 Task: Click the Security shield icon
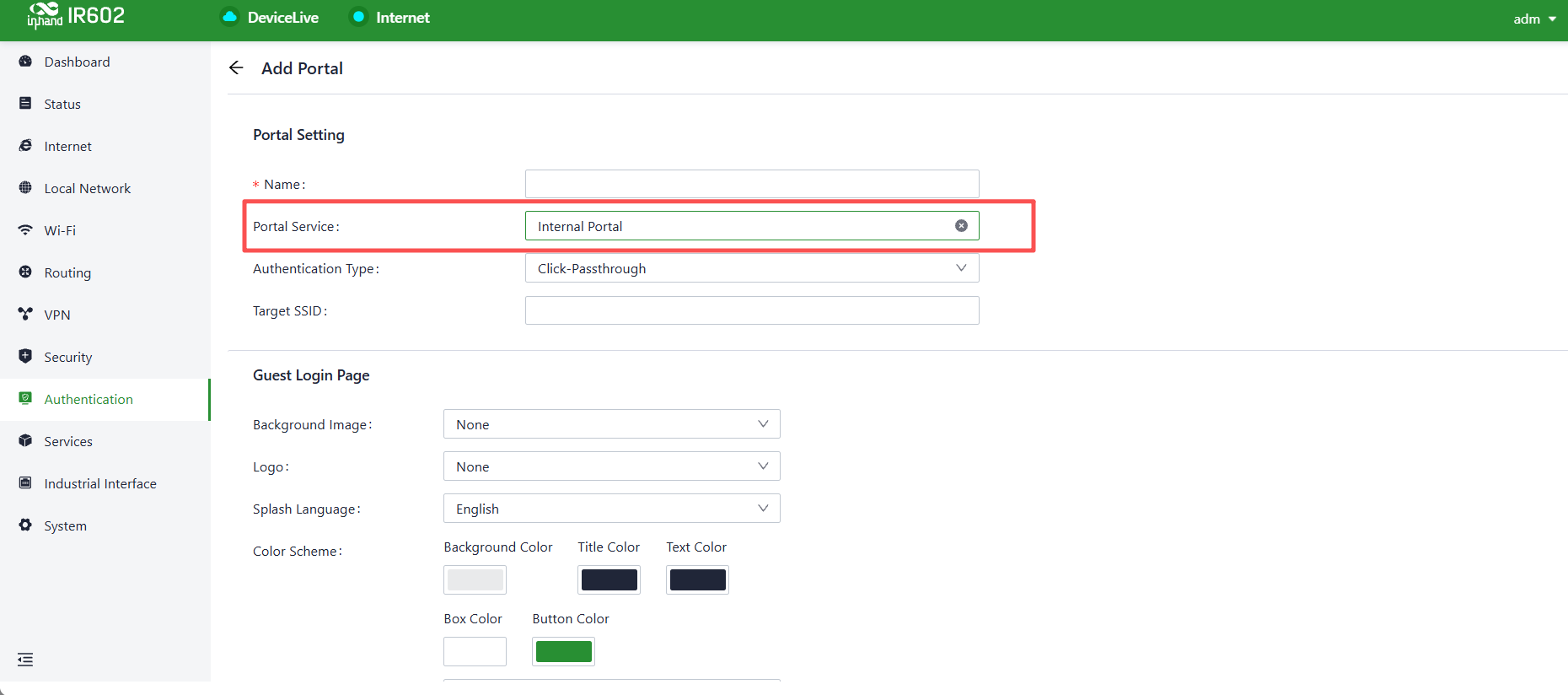point(25,357)
